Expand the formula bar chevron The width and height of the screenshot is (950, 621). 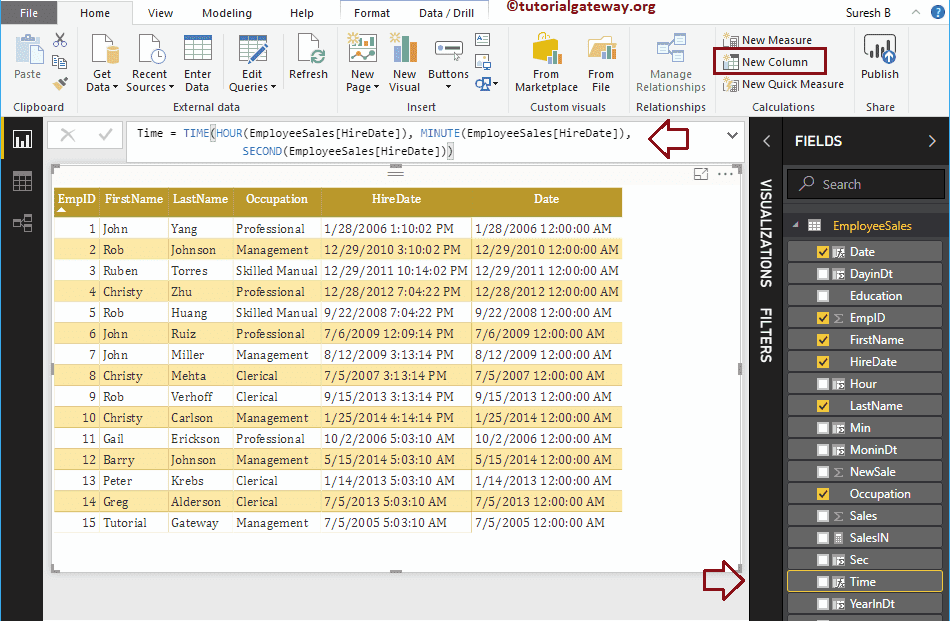[x=732, y=134]
